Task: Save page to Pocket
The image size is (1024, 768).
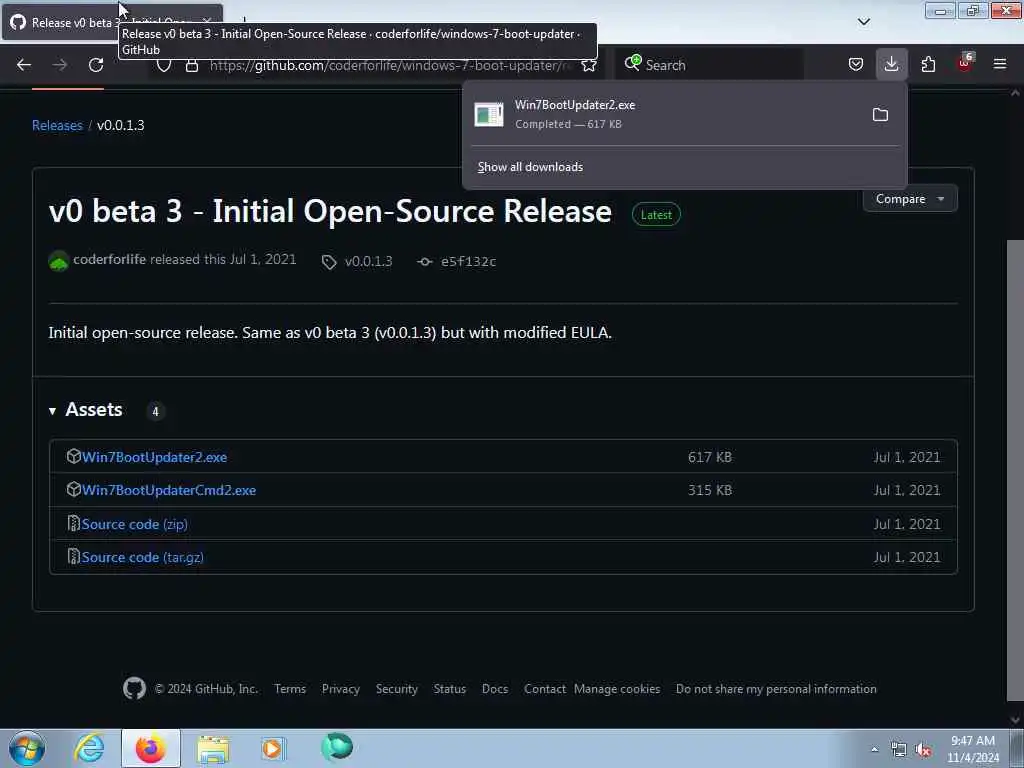Action: (856, 64)
